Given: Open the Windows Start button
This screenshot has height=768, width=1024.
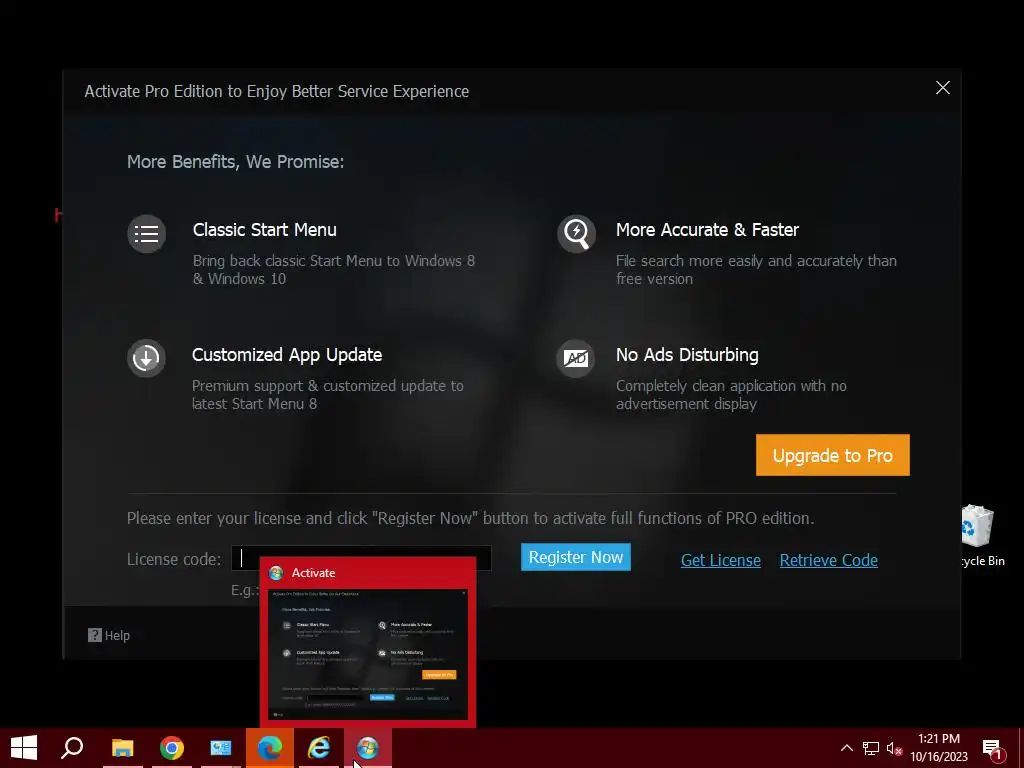Looking at the screenshot, I should (x=24, y=748).
